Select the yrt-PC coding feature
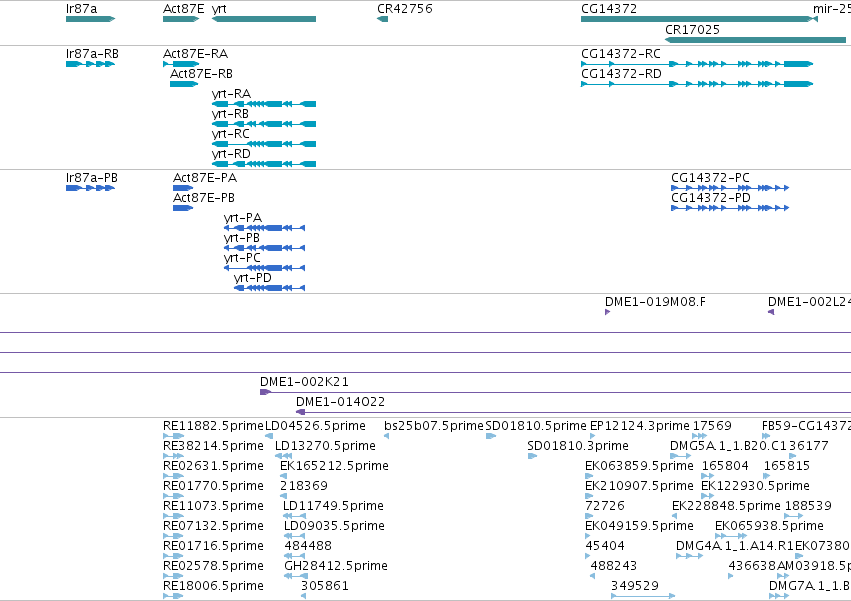 point(264,268)
